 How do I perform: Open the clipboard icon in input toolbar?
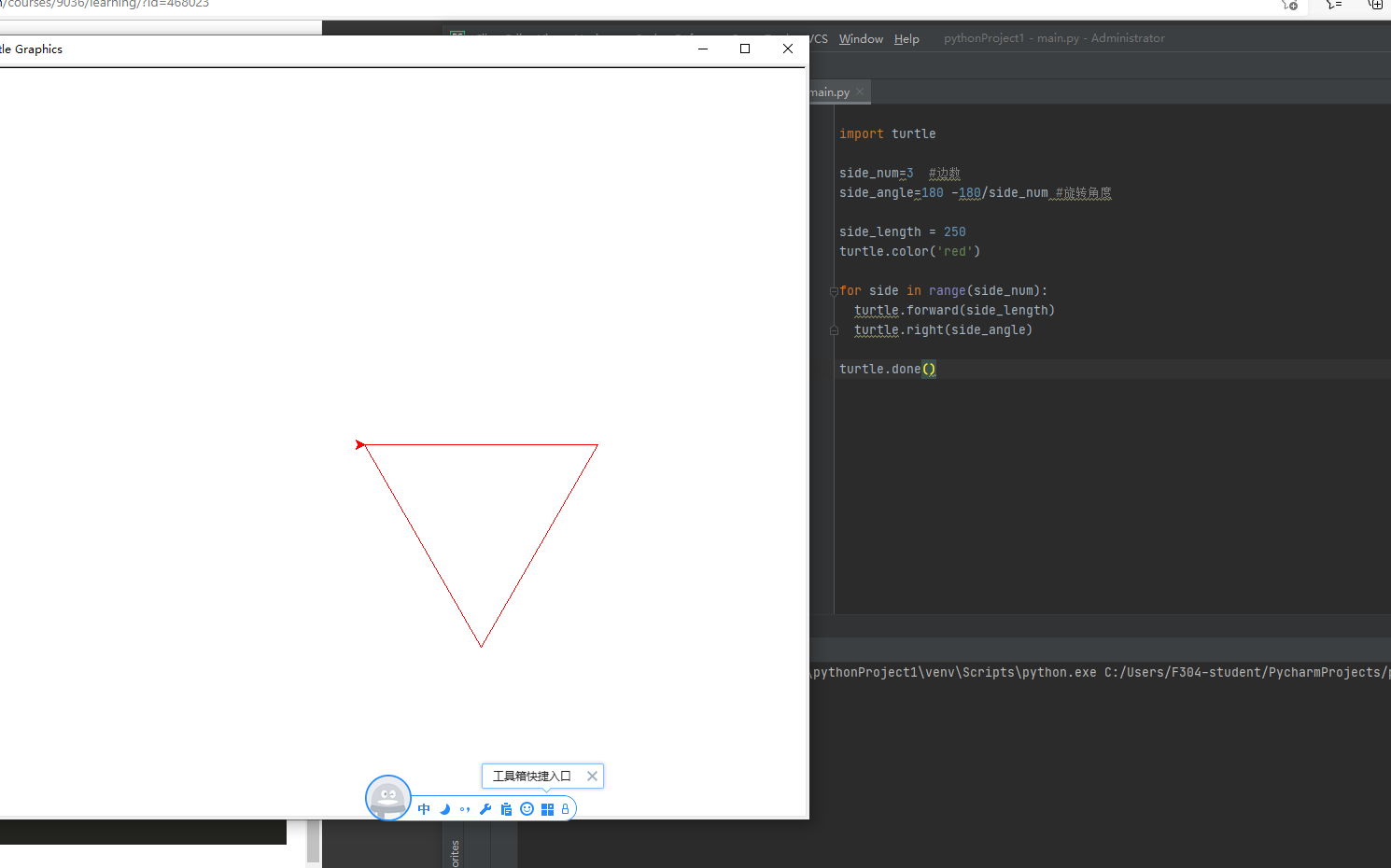[x=506, y=809]
